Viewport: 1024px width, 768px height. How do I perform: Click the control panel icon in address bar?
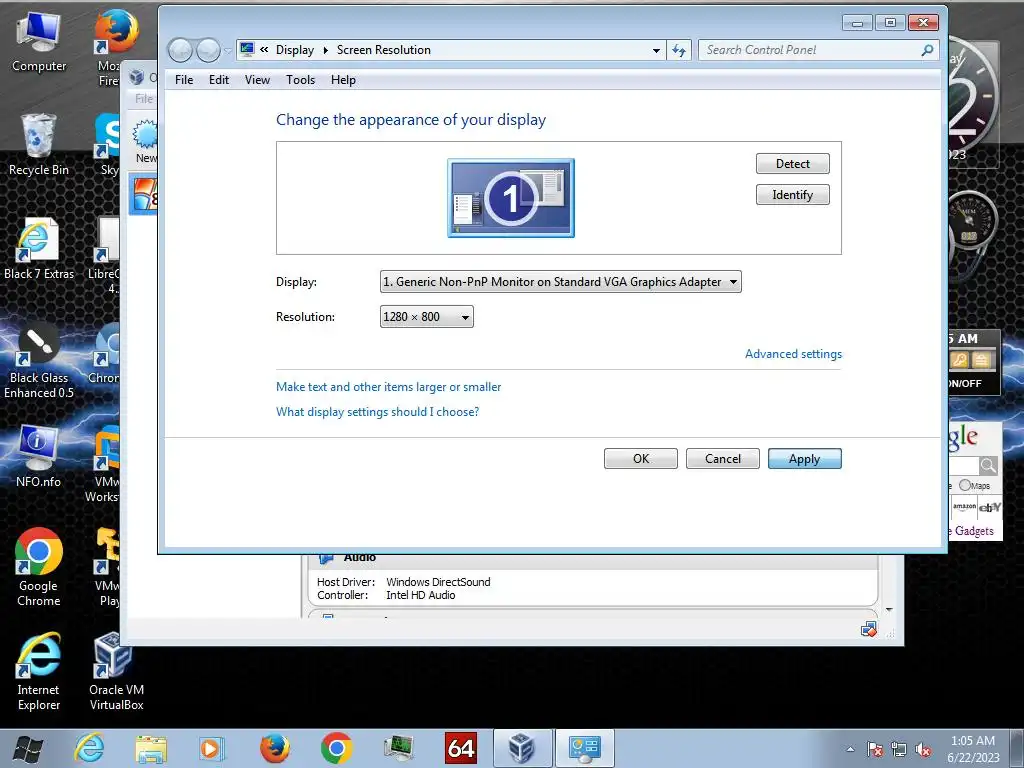pos(247,50)
